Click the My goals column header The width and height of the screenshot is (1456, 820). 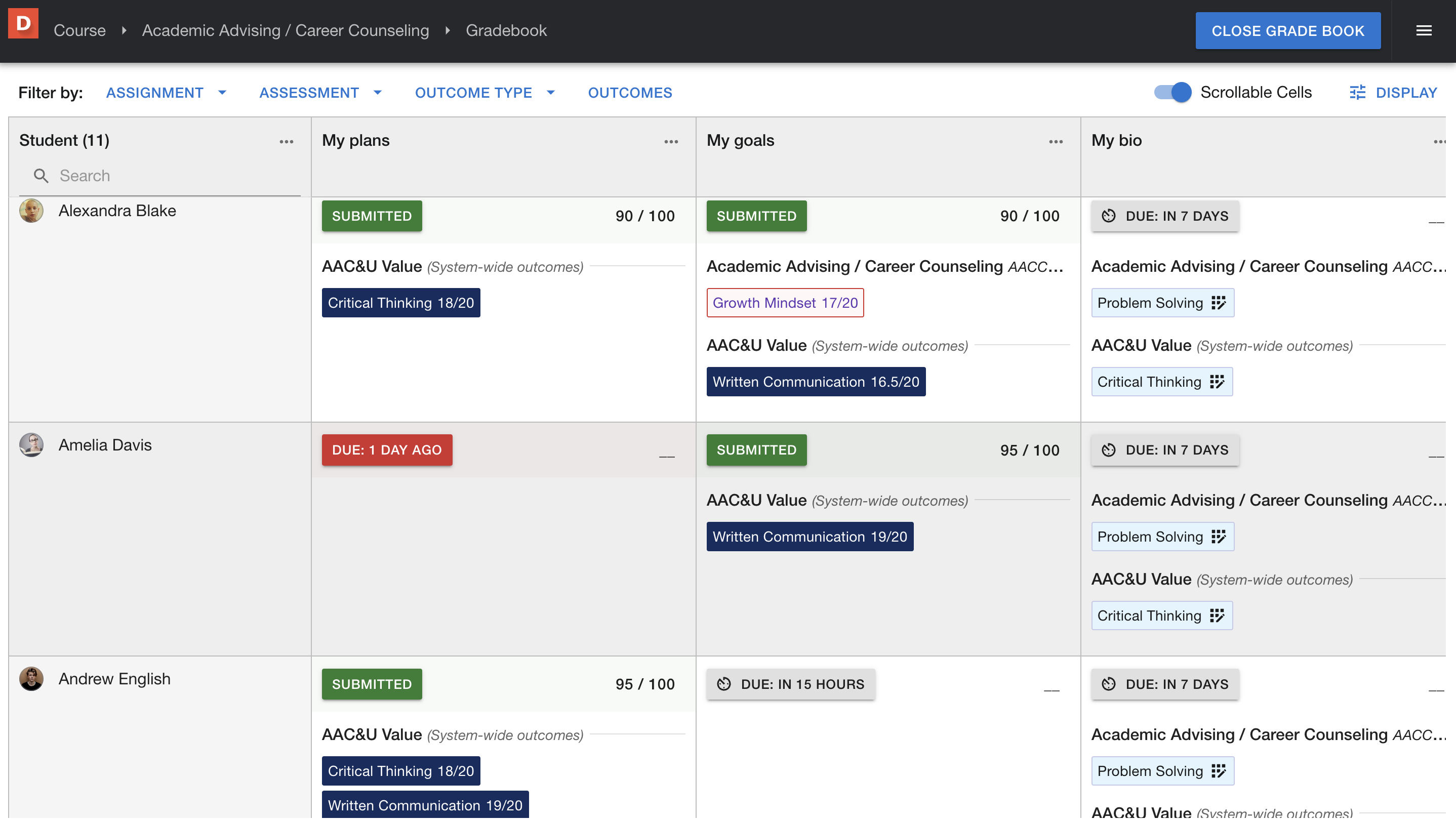click(x=741, y=140)
